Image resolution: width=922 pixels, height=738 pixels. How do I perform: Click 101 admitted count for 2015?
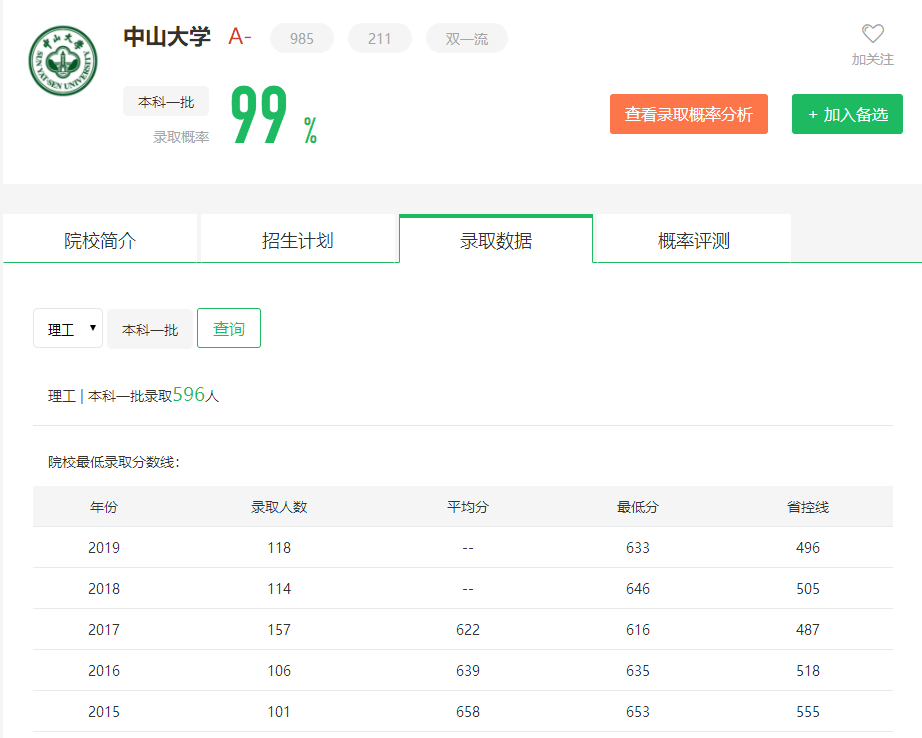tap(279, 712)
